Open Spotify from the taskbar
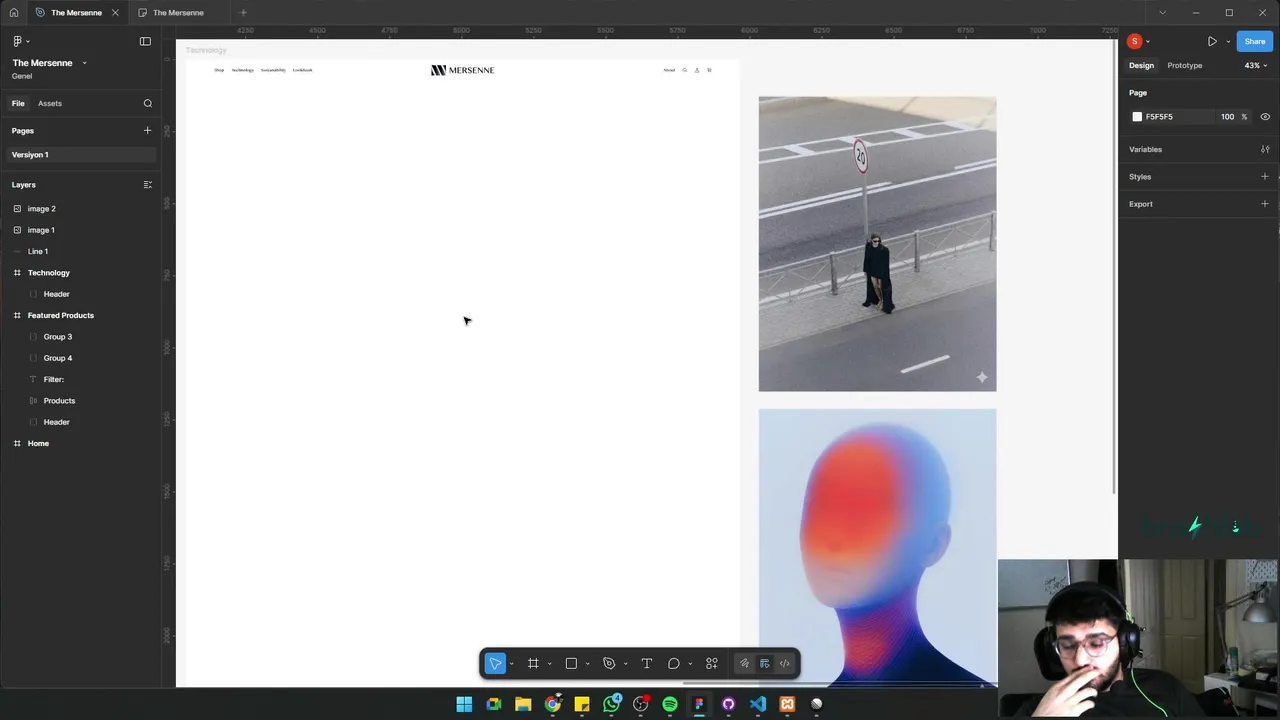This screenshot has height=720, width=1280. (x=670, y=704)
